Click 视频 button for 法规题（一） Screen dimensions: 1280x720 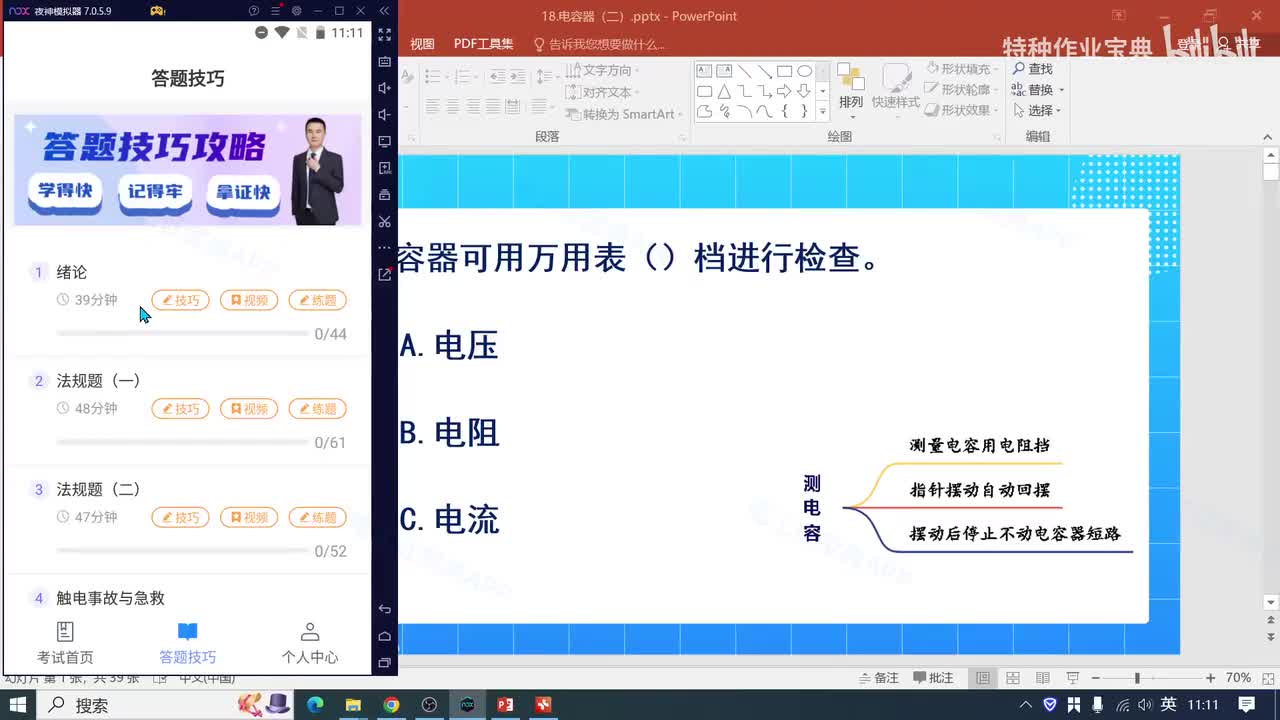(249, 408)
